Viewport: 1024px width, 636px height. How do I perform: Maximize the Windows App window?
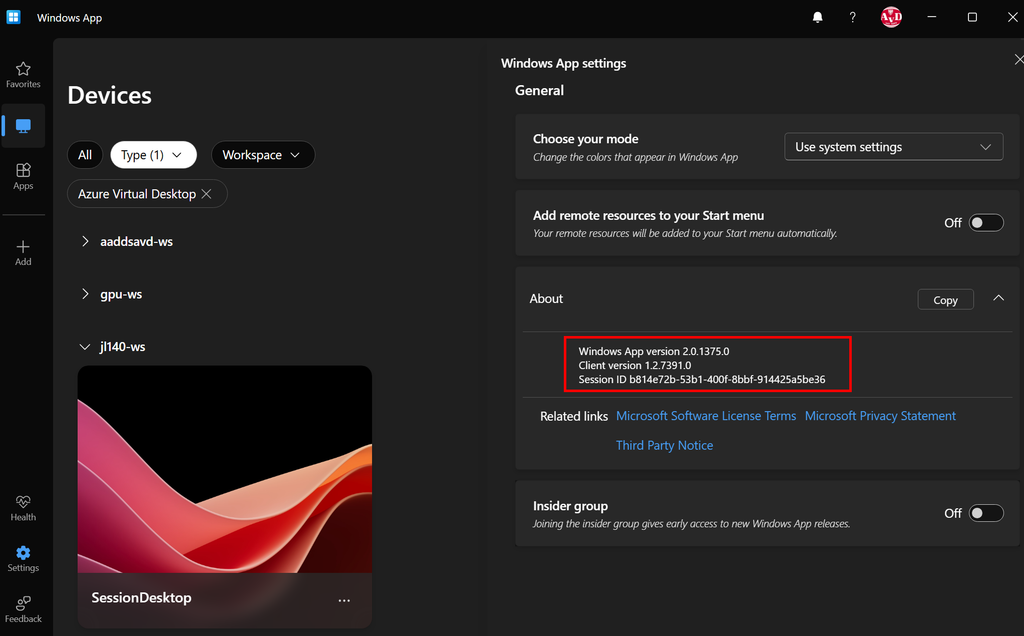point(972,17)
